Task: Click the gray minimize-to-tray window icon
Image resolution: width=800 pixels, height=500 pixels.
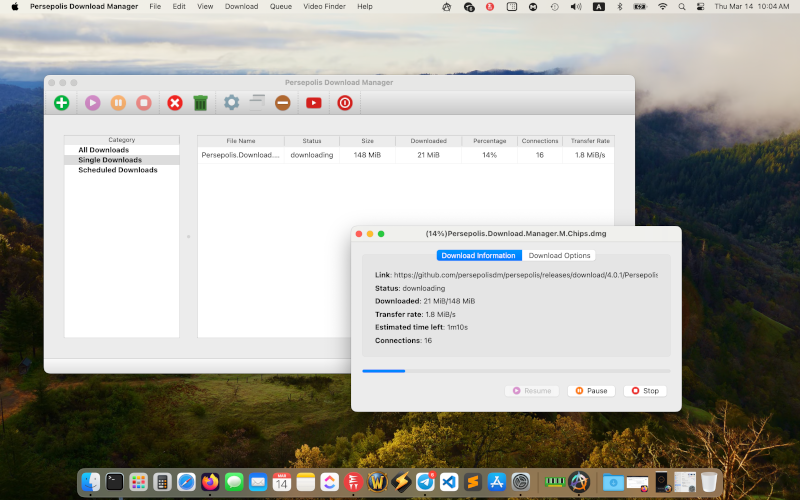Action: coord(257,103)
